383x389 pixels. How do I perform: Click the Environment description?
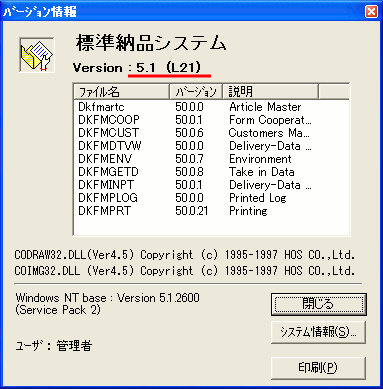[x=260, y=159]
